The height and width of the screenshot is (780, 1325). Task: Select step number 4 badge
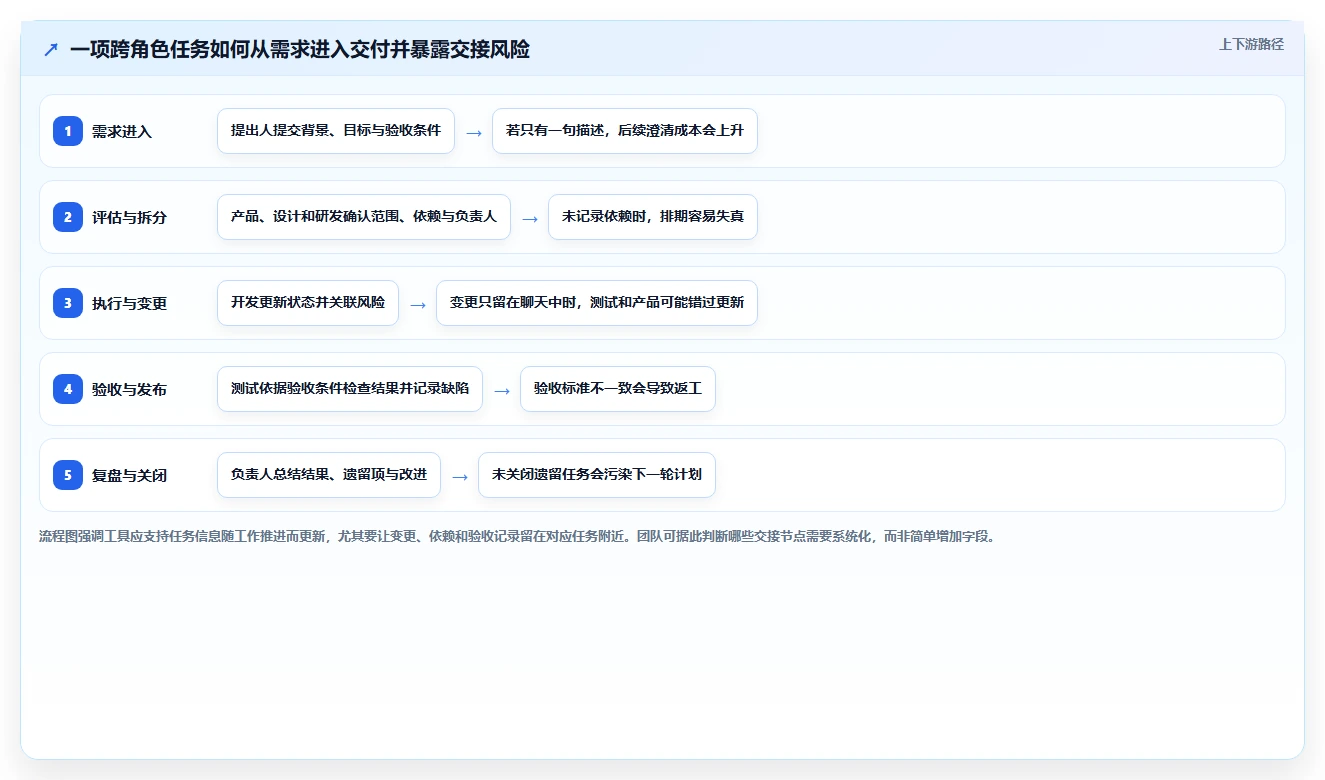68,389
